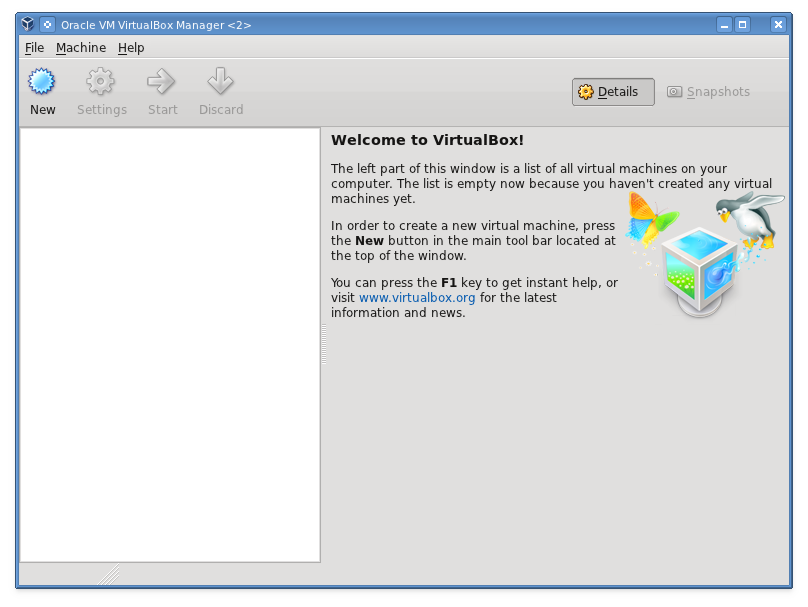Open the Machine menu
This screenshot has height=607, width=808.
pos(81,48)
